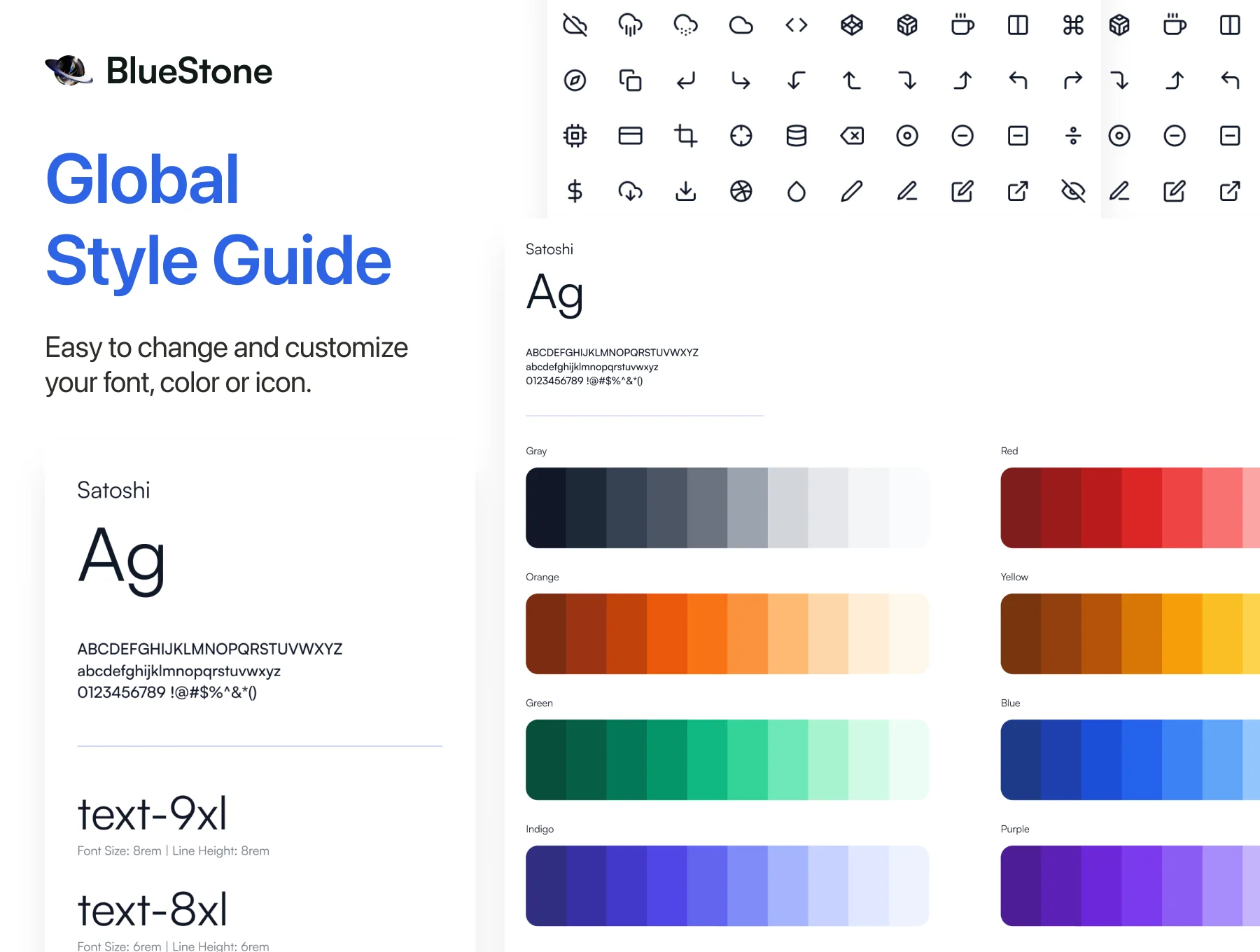Screen dimensions: 1260x952
Task: Click 'Font Size: 6rem | Line Height: 6rem'
Action: tap(173, 946)
